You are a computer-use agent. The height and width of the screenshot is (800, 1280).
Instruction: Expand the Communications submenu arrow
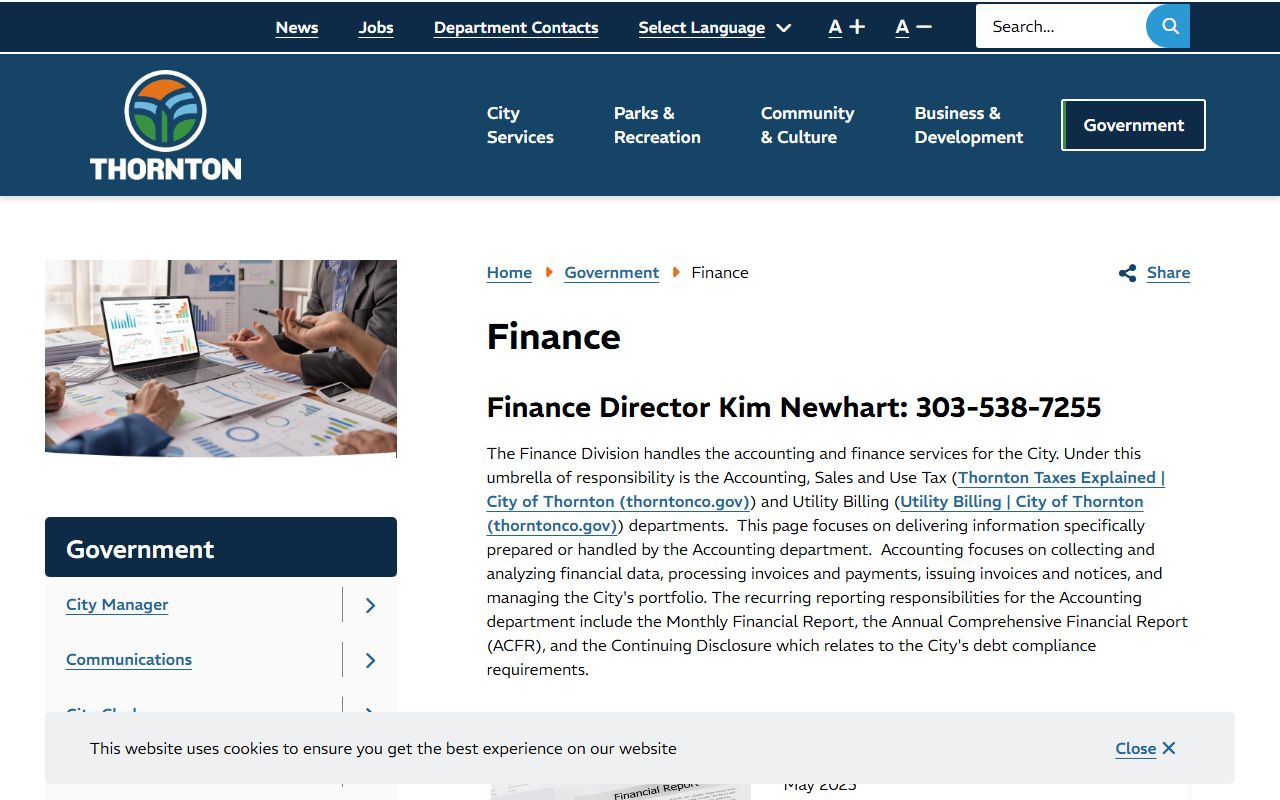370,660
